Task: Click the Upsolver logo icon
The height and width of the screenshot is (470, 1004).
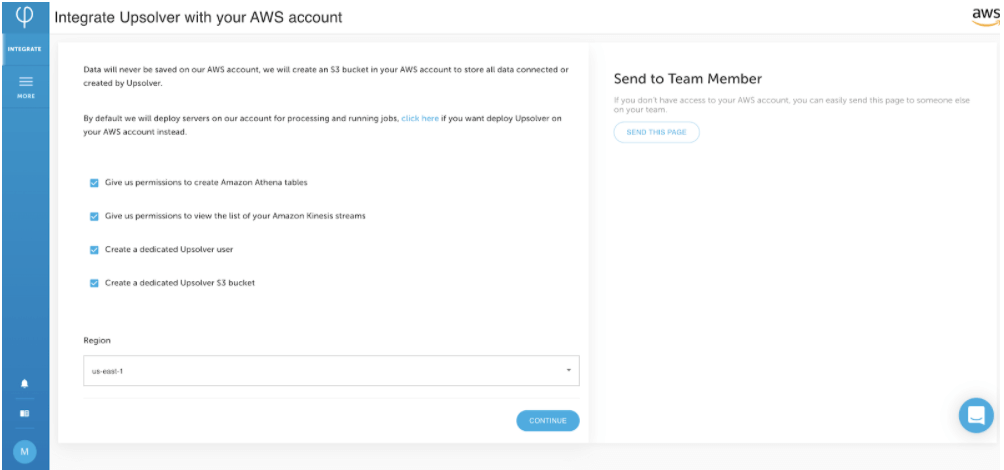Action: (25, 17)
